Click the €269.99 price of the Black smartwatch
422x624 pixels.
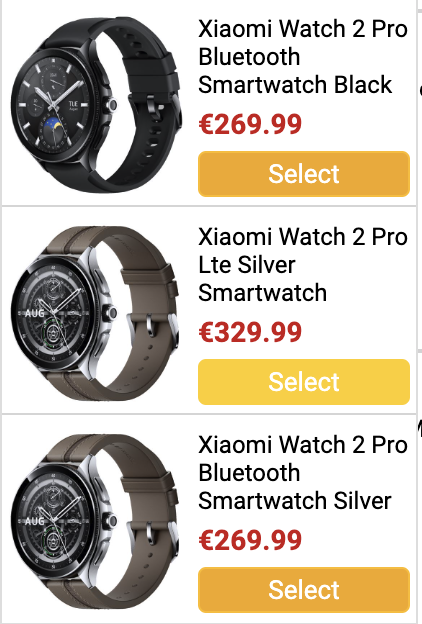click(x=250, y=124)
